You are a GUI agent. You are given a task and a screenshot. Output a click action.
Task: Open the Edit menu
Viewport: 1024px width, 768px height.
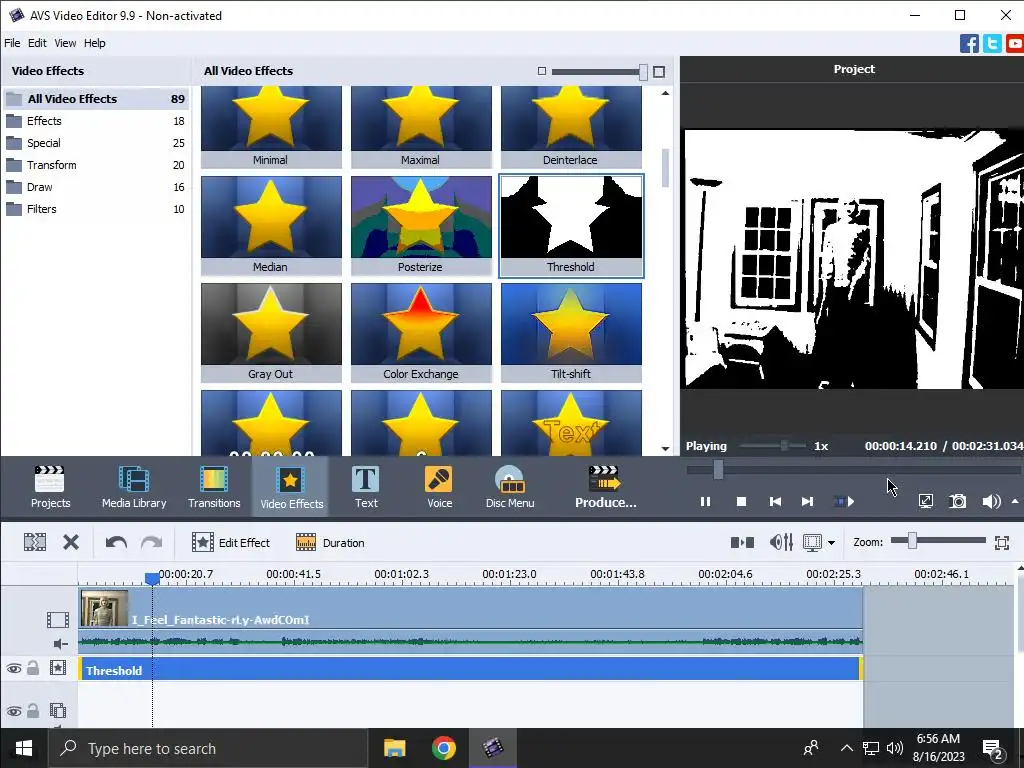[37, 43]
